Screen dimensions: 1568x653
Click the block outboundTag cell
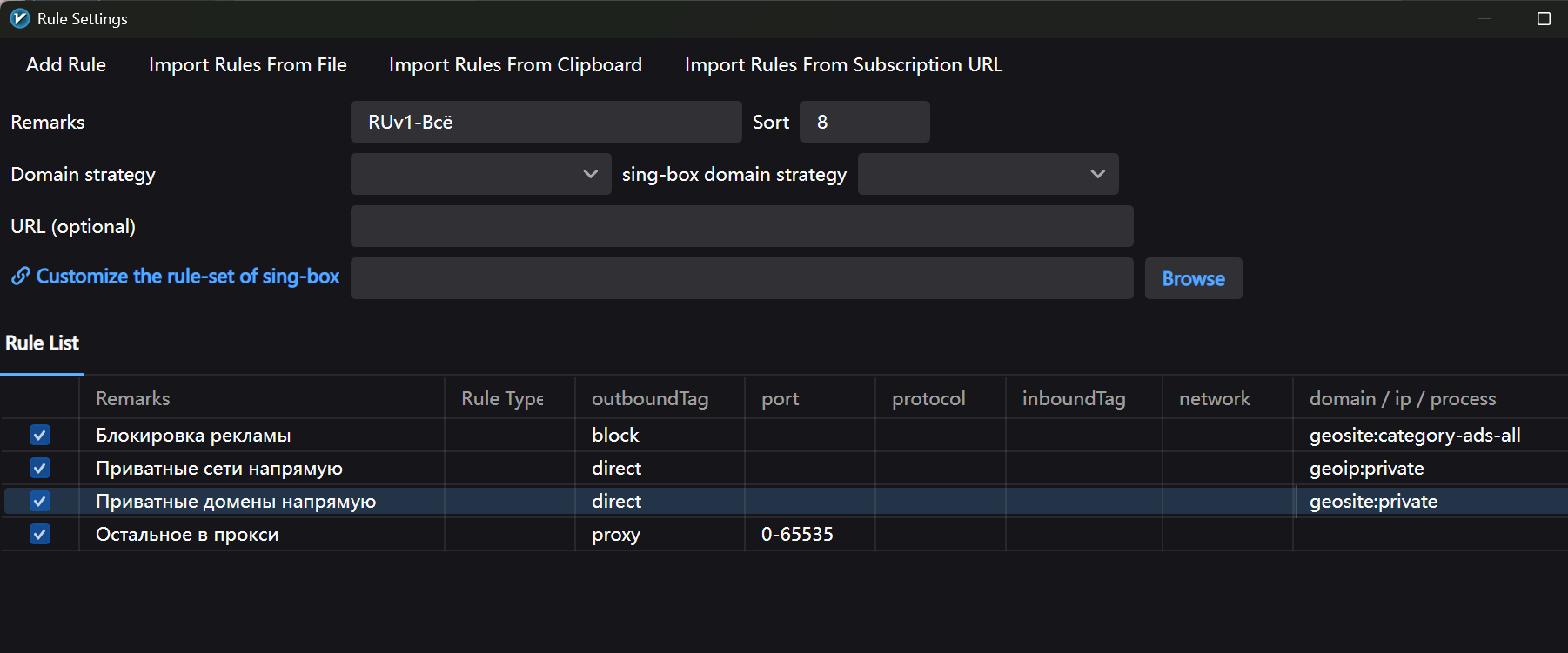615,435
